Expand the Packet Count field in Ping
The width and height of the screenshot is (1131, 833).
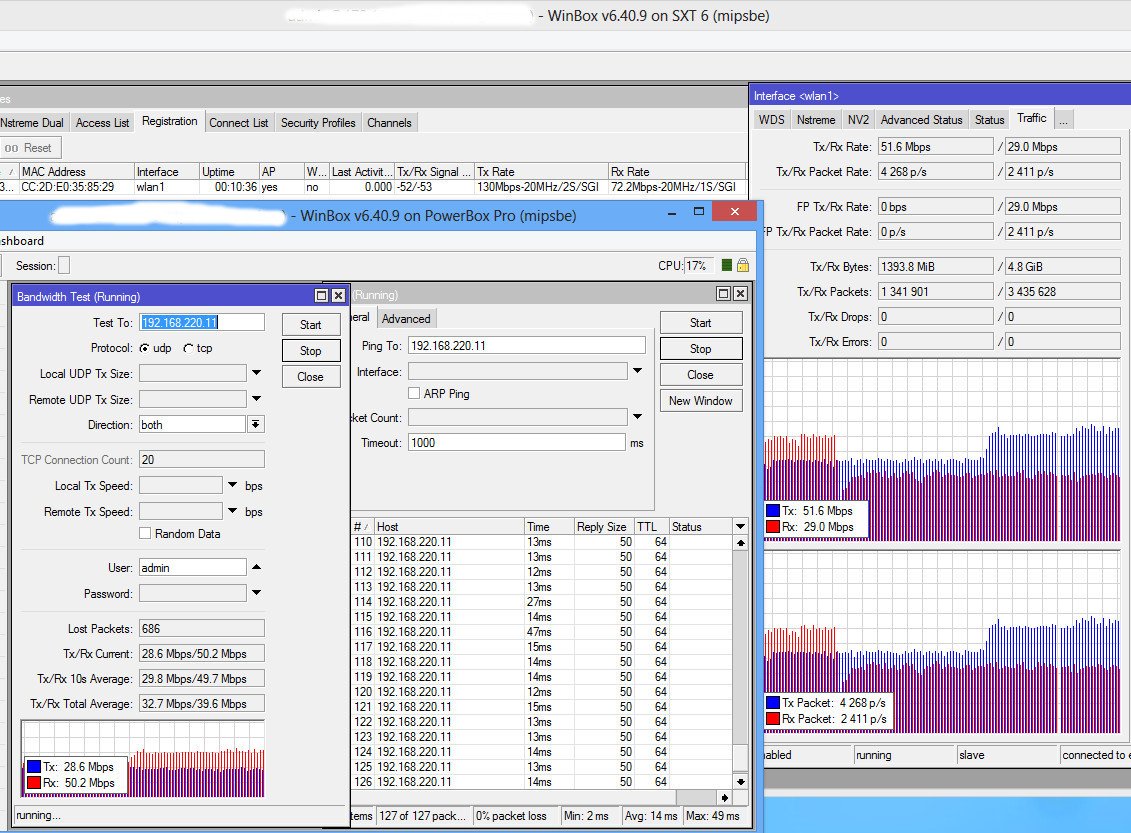[x=637, y=416]
